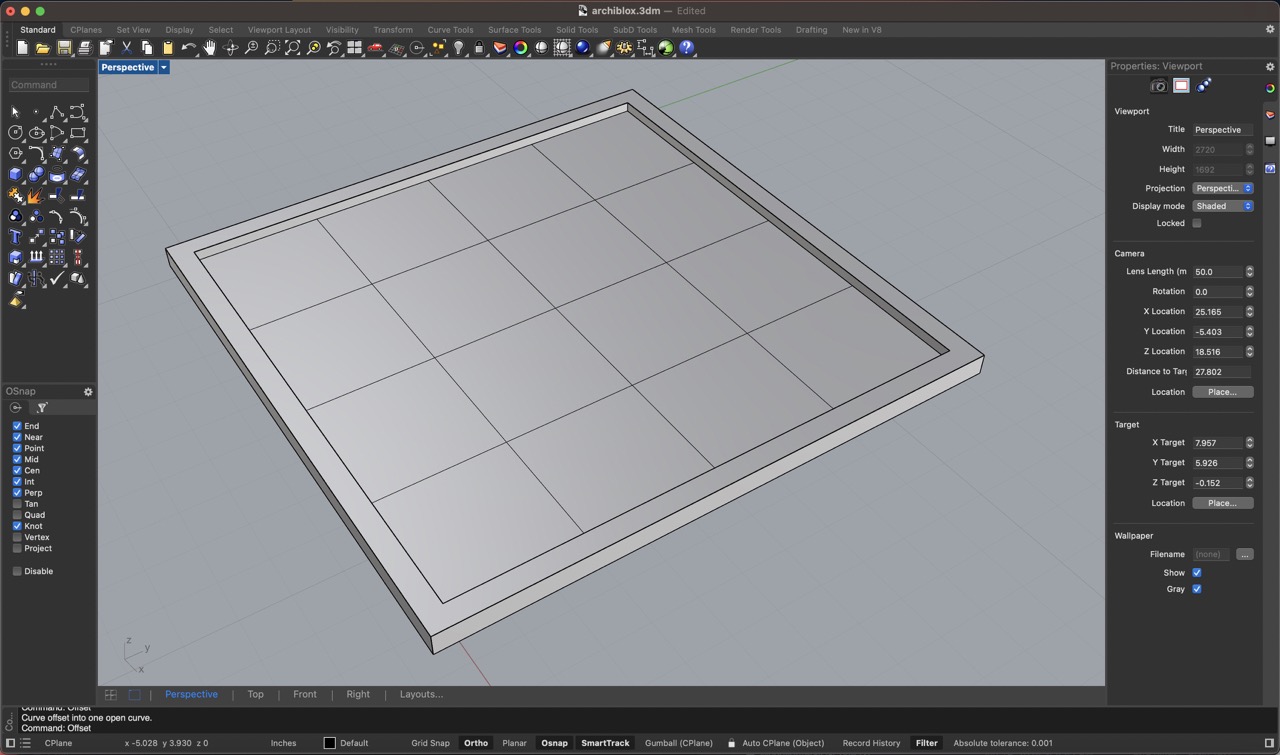
Task: Click the Default layer color swatch
Action: 329,743
